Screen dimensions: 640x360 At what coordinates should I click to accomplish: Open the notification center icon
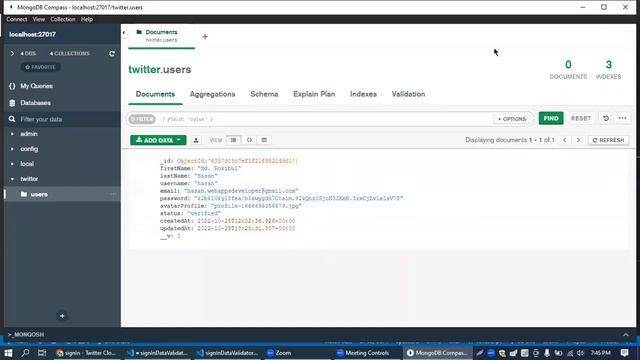click(x=624, y=353)
